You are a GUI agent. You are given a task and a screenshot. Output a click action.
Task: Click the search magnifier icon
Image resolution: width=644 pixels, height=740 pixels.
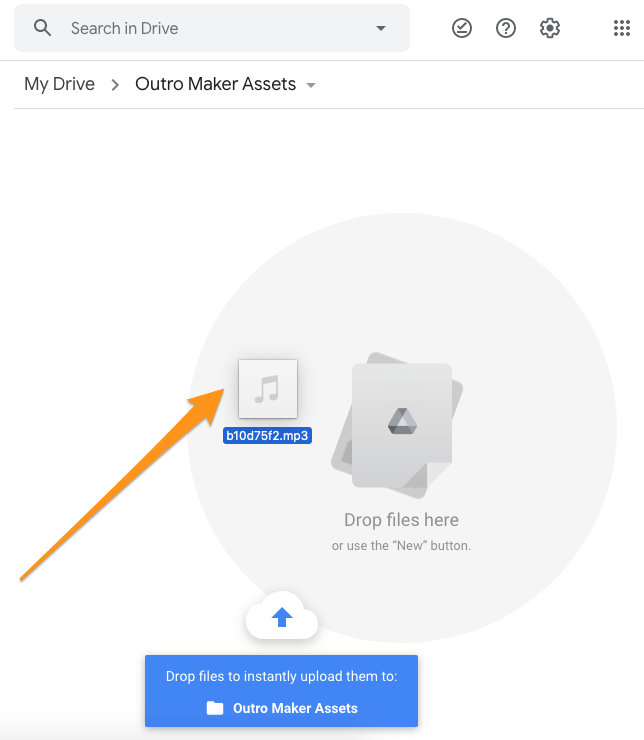click(42, 28)
